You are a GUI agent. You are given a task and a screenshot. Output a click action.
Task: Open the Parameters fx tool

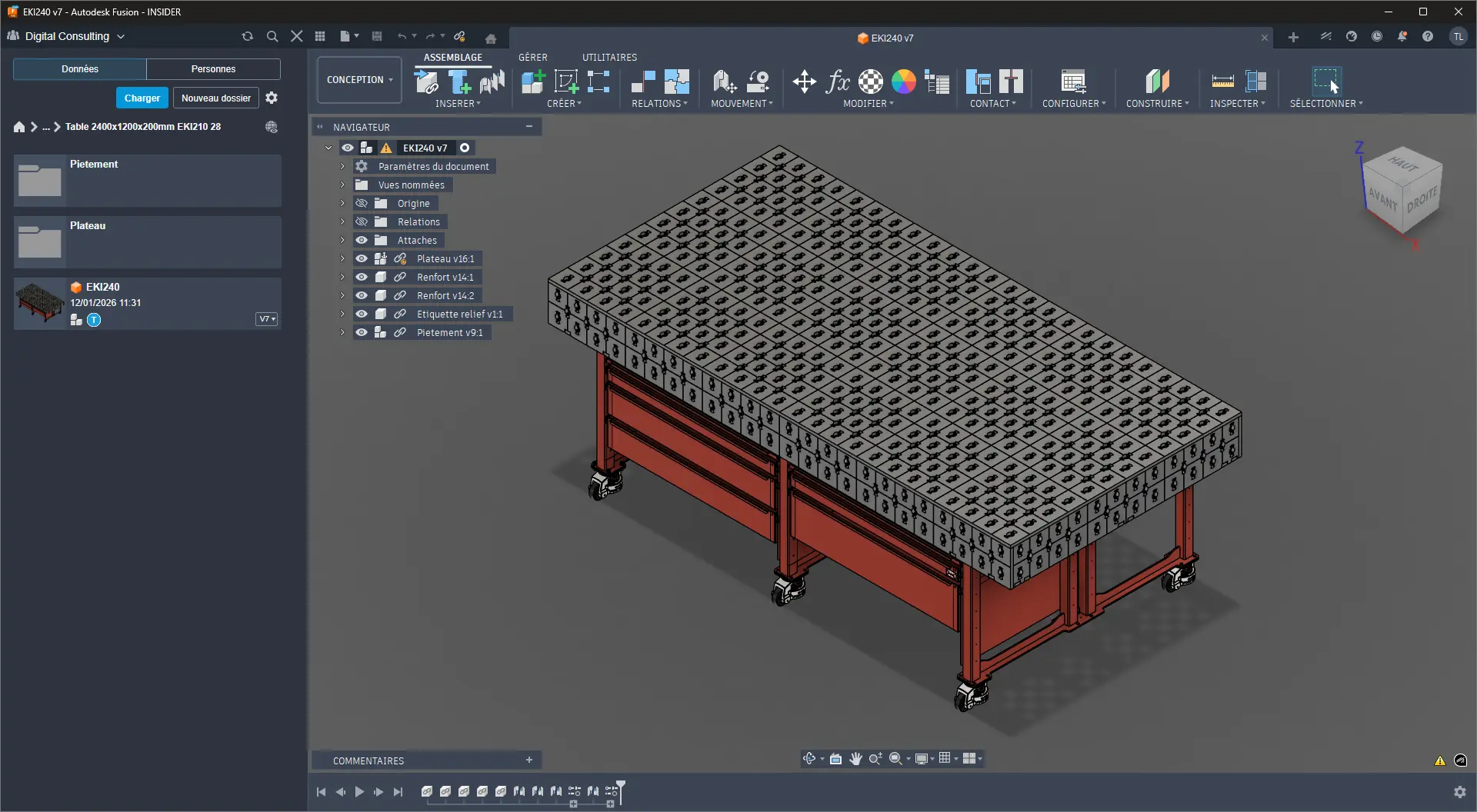837,82
